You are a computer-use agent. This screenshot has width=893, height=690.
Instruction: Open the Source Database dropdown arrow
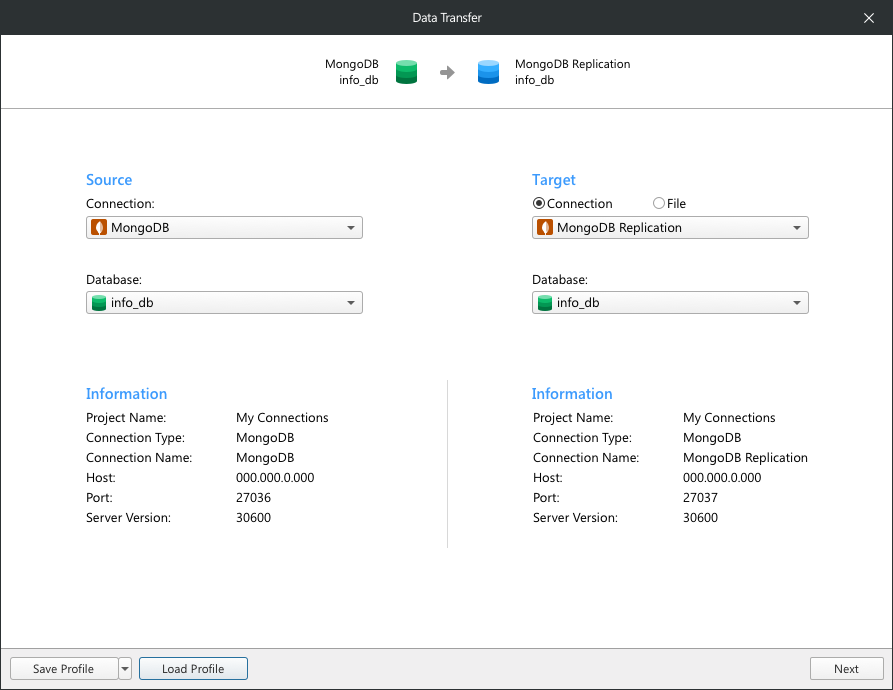coord(351,303)
